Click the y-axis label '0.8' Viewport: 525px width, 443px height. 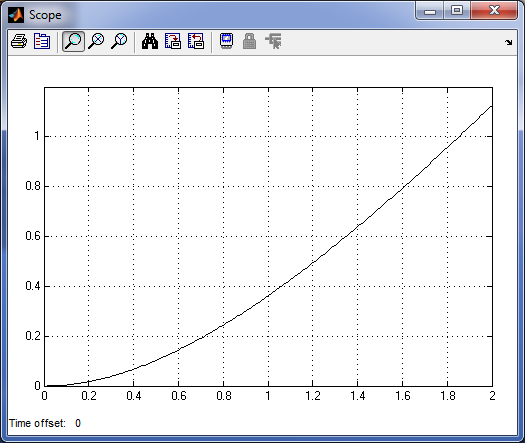click(x=33, y=186)
